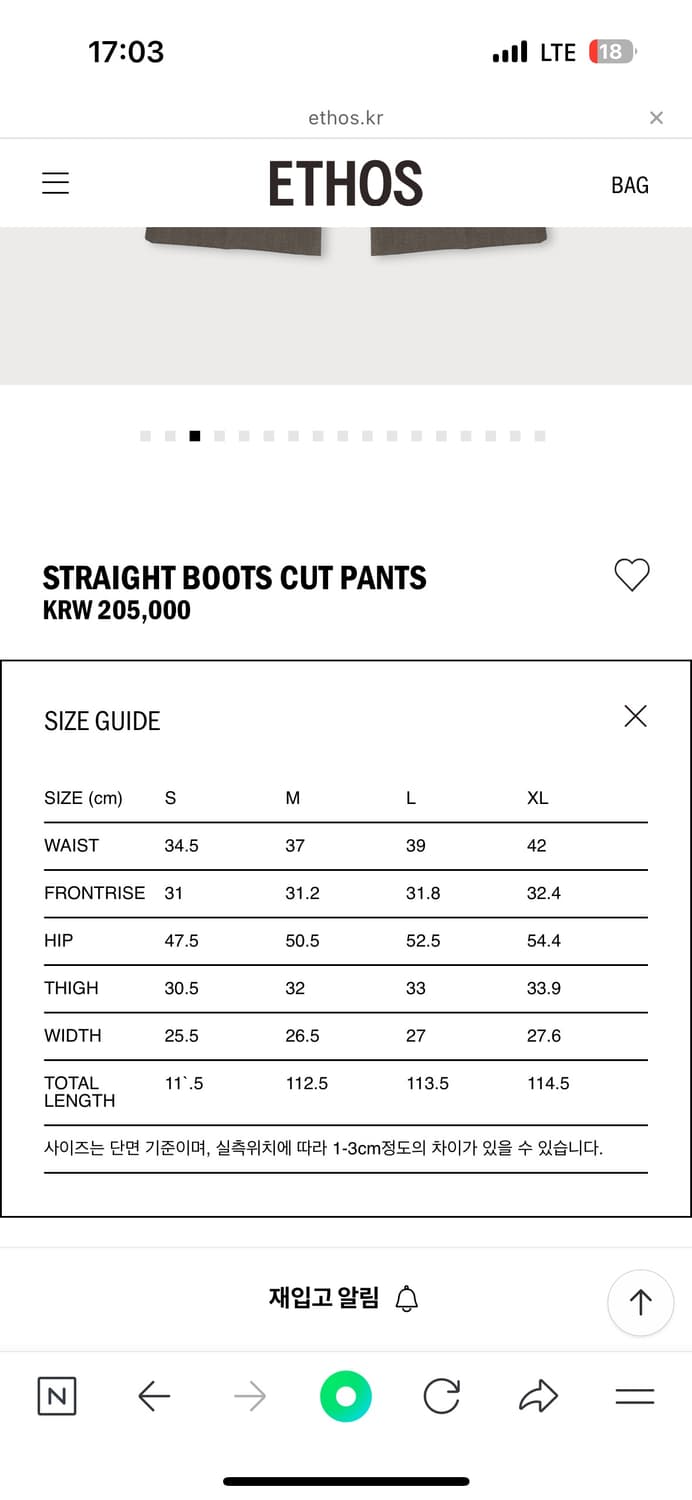Jump to the last image carousel dot
This screenshot has width=692, height=1500.
pyautogui.click(x=540, y=436)
